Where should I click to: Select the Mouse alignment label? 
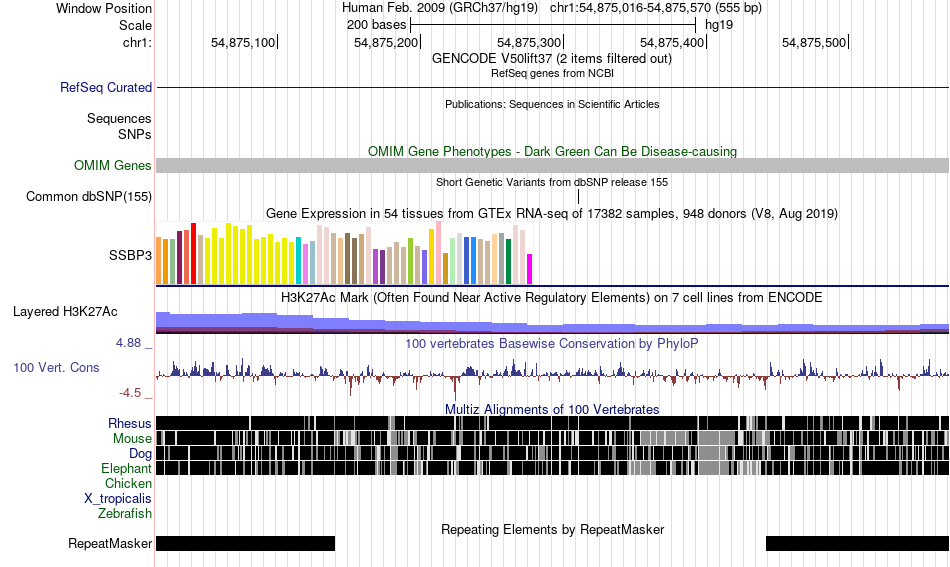pyautogui.click(x=132, y=439)
